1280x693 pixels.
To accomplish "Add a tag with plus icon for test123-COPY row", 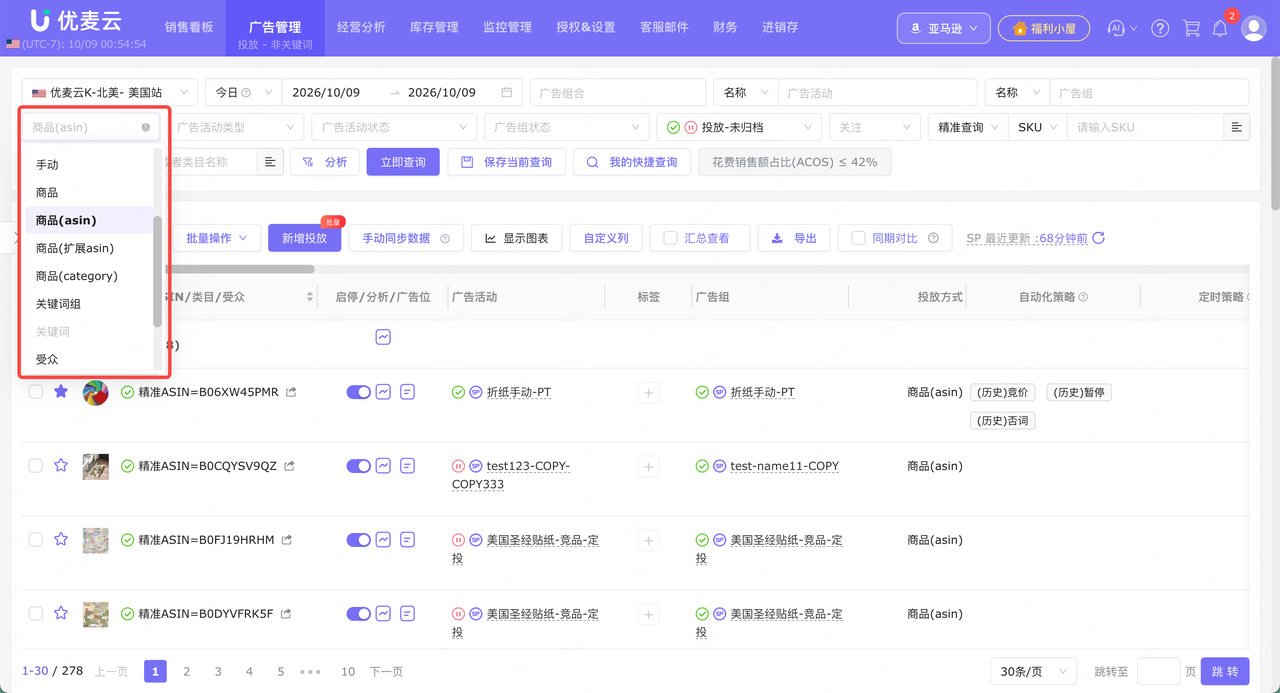I will tap(649, 467).
